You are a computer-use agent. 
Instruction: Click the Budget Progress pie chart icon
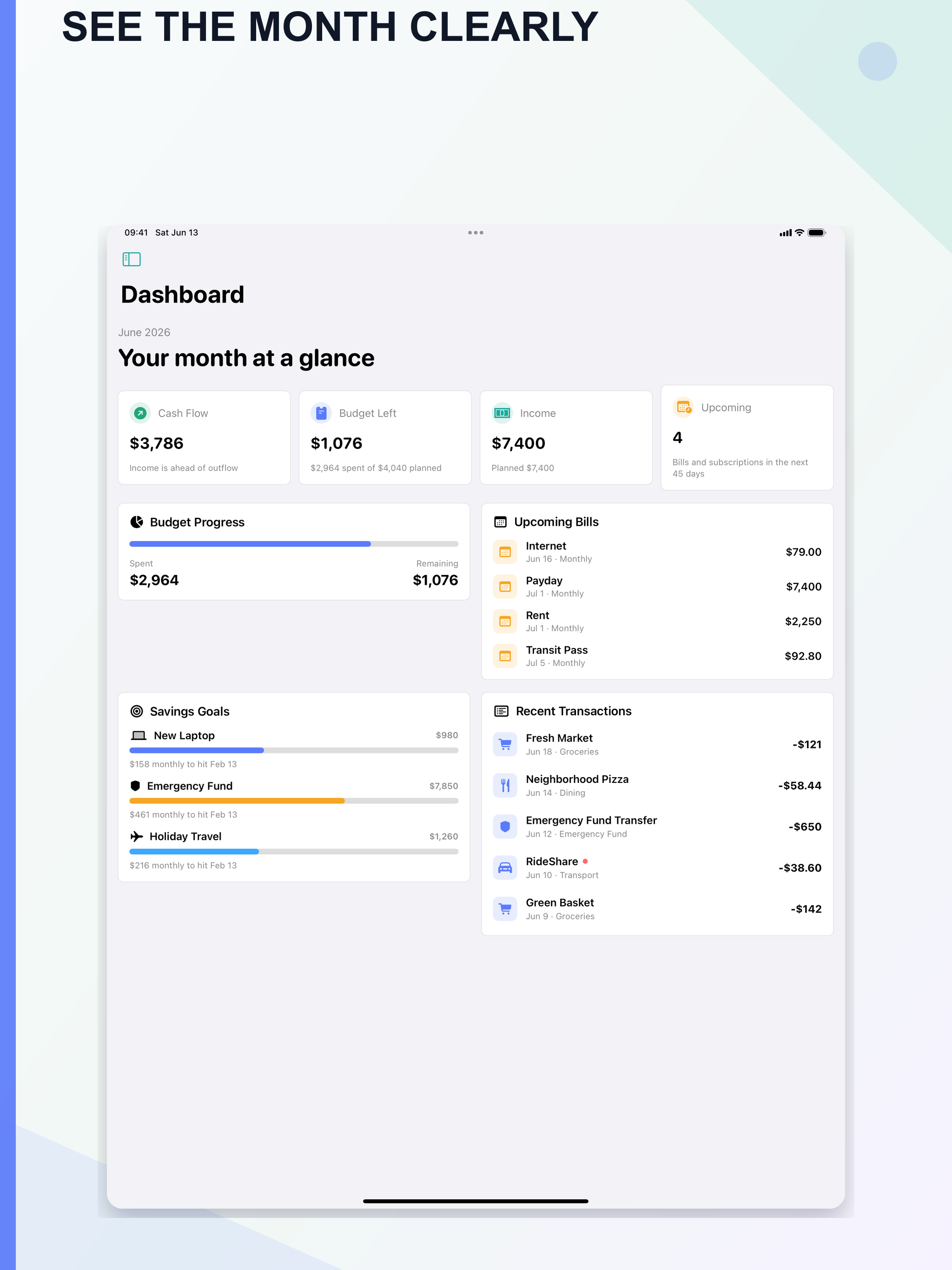[137, 522]
